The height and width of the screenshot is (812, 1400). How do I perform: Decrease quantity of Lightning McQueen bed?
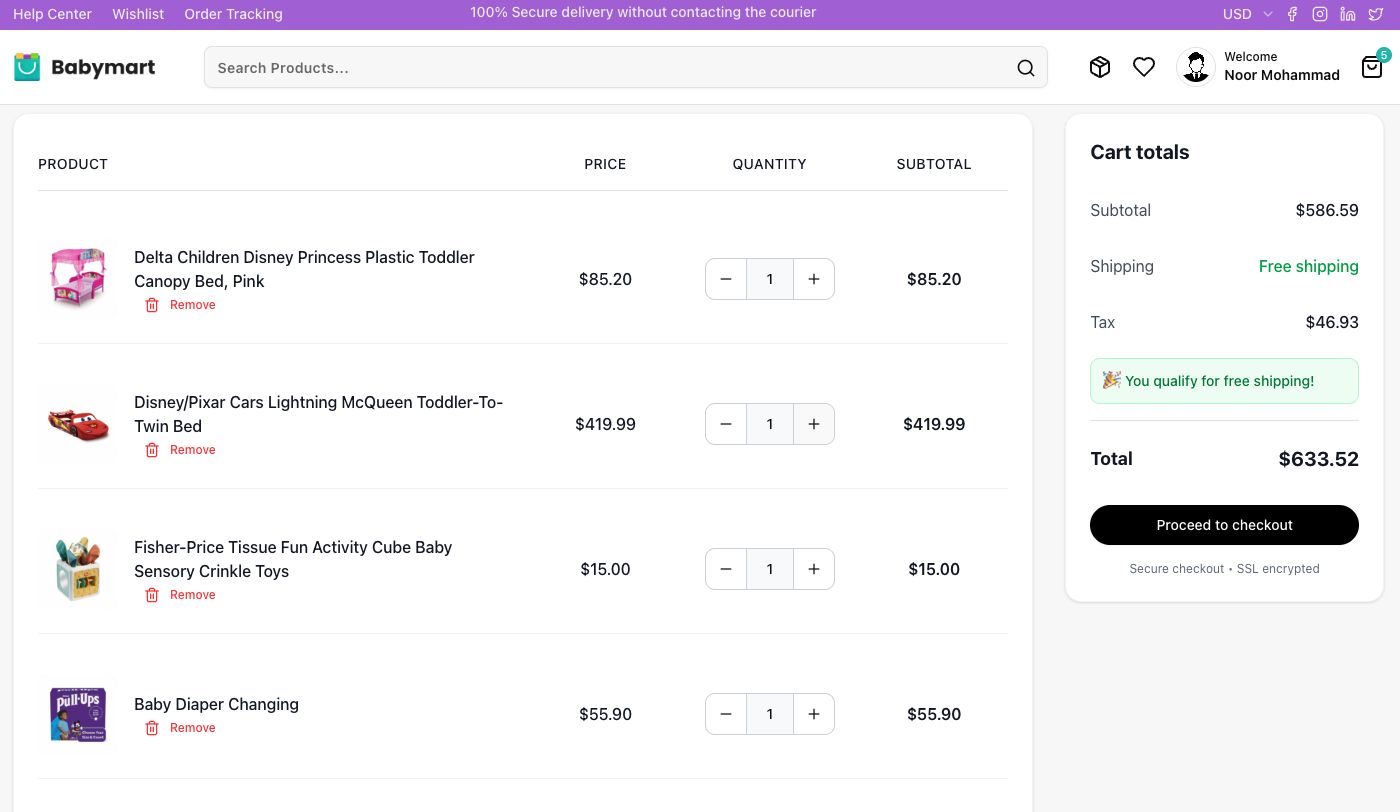[x=726, y=424]
